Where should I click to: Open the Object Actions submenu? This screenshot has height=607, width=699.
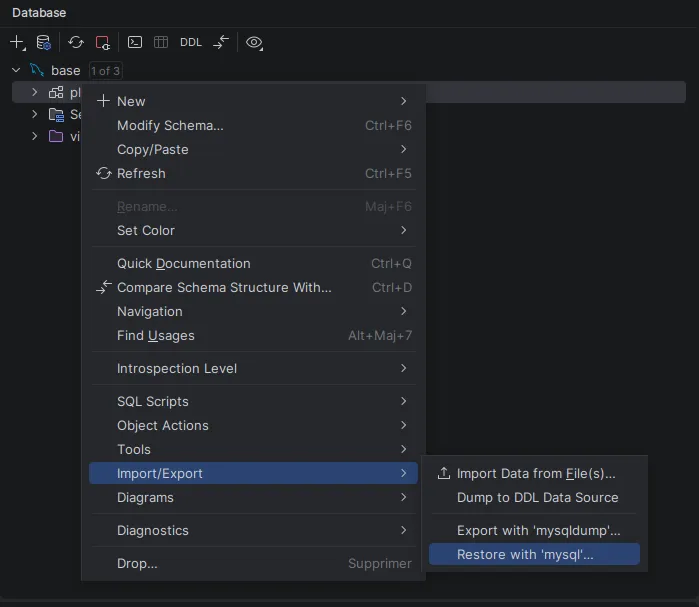click(253, 426)
